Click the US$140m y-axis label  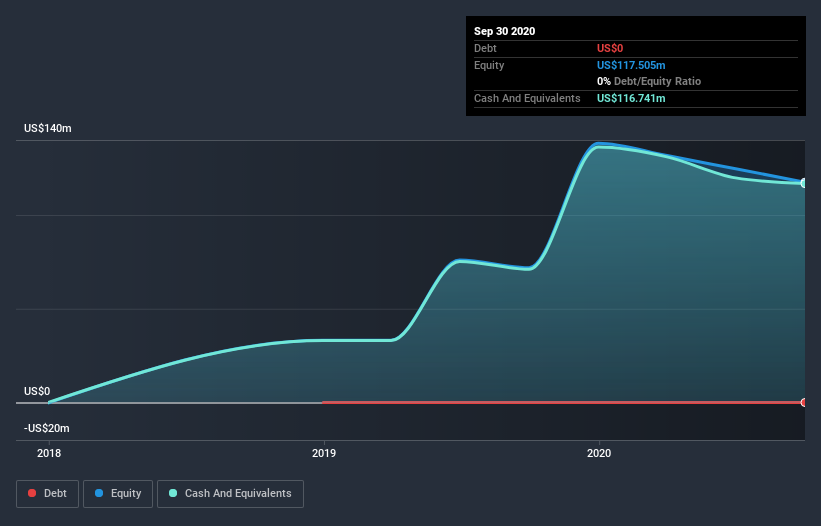coord(48,128)
